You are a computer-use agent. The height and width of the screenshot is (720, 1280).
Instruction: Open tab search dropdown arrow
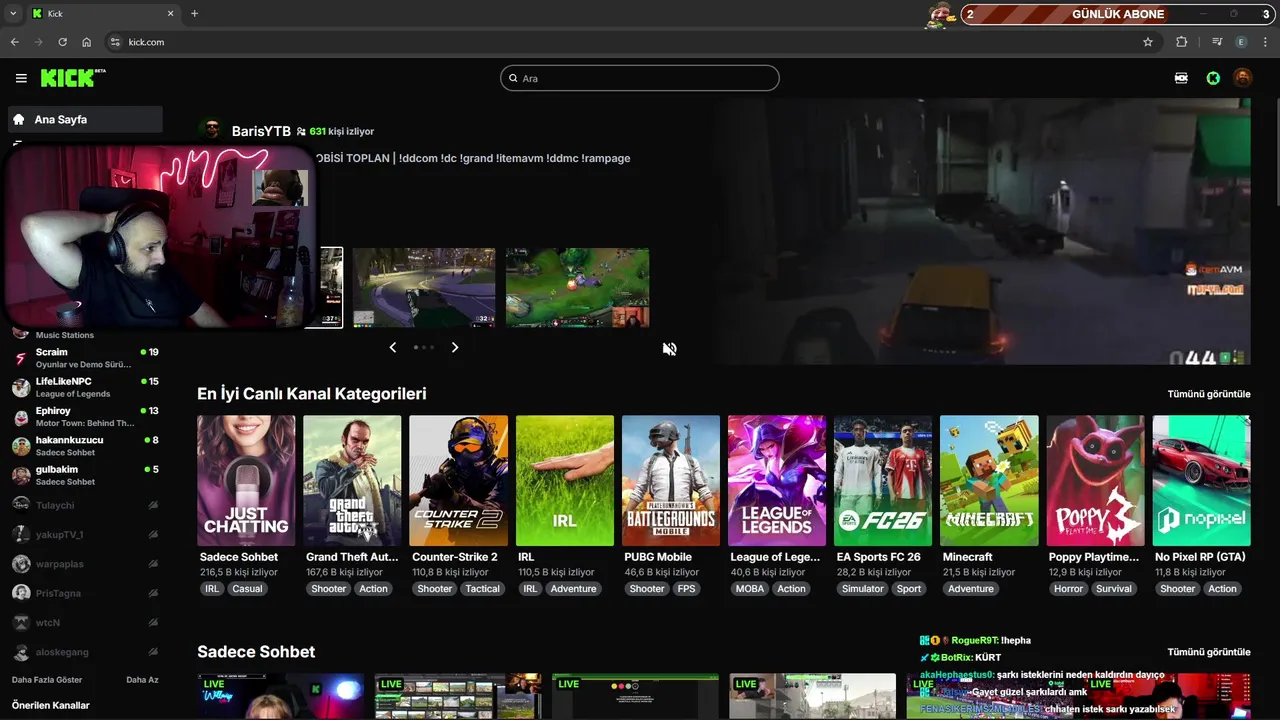tap(13, 14)
